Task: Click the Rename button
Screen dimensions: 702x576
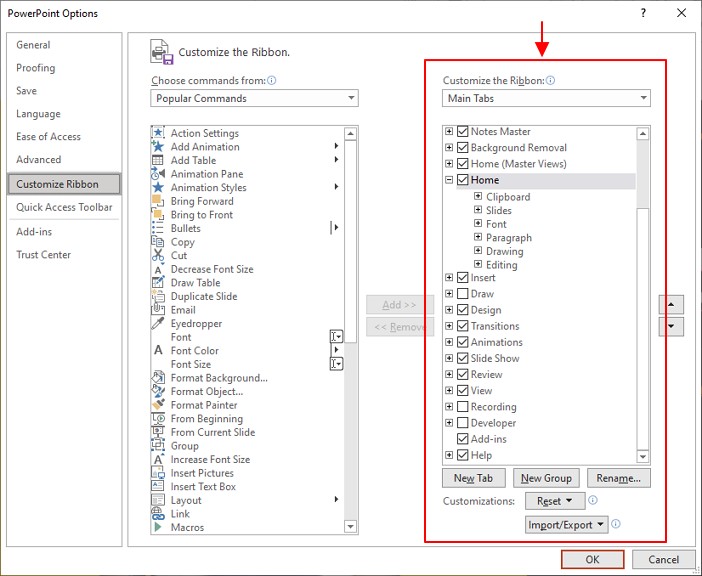Action: [619, 478]
